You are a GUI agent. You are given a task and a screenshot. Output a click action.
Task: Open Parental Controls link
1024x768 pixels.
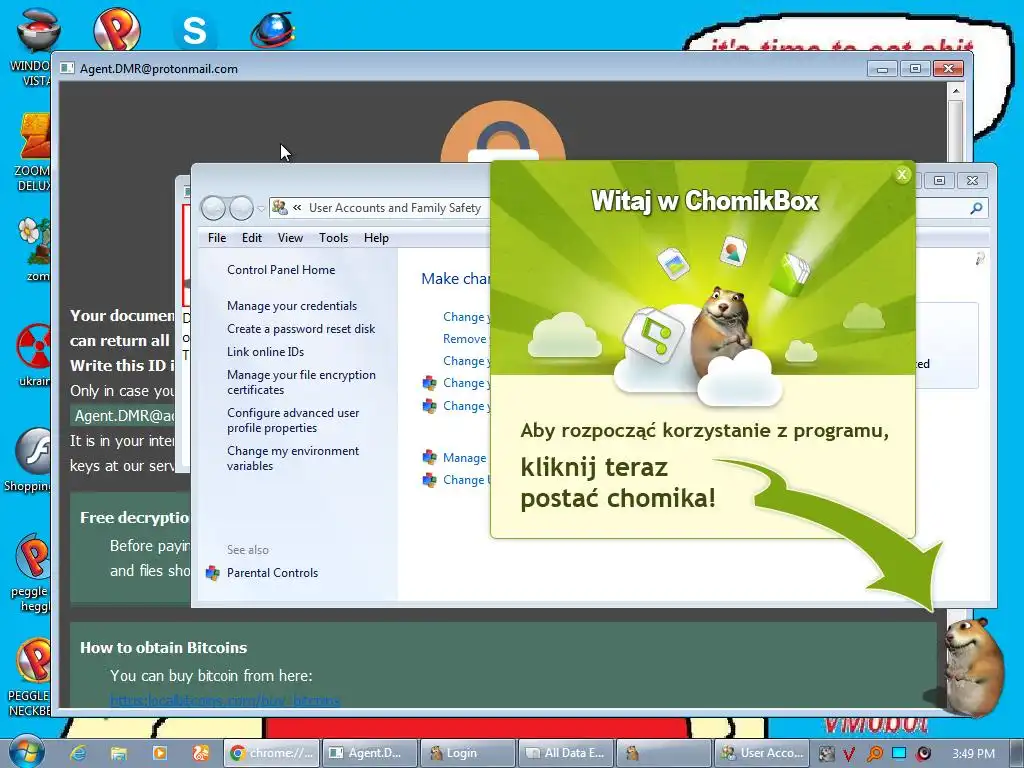(272, 573)
